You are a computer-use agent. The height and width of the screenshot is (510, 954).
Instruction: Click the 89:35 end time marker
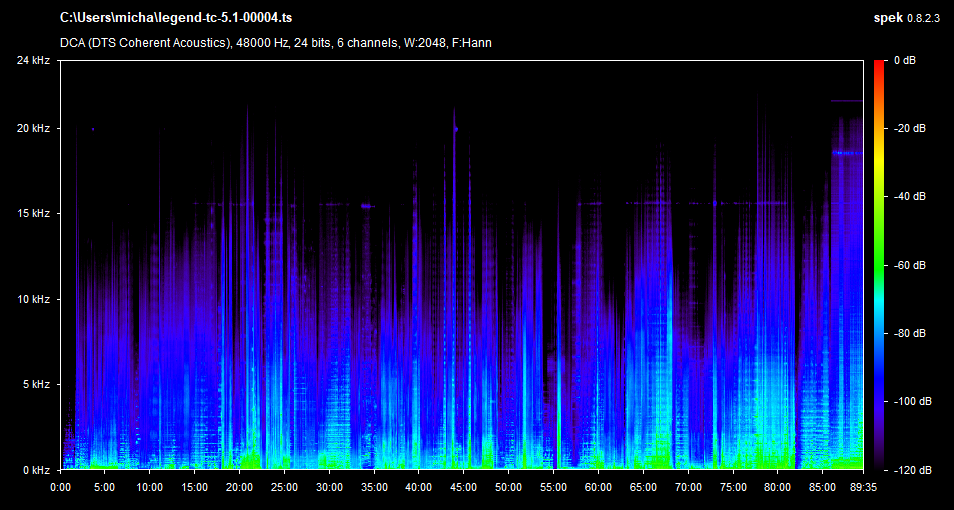[x=862, y=487]
